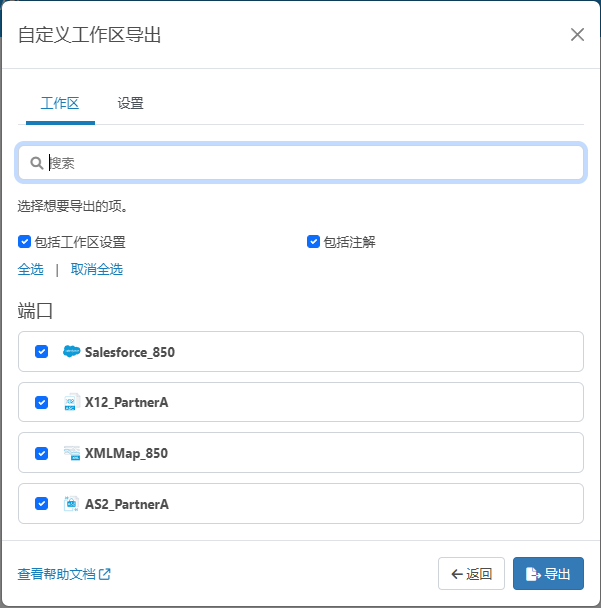Switch to the 设置 tab
This screenshot has width=601, height=608.
point(130,103)
